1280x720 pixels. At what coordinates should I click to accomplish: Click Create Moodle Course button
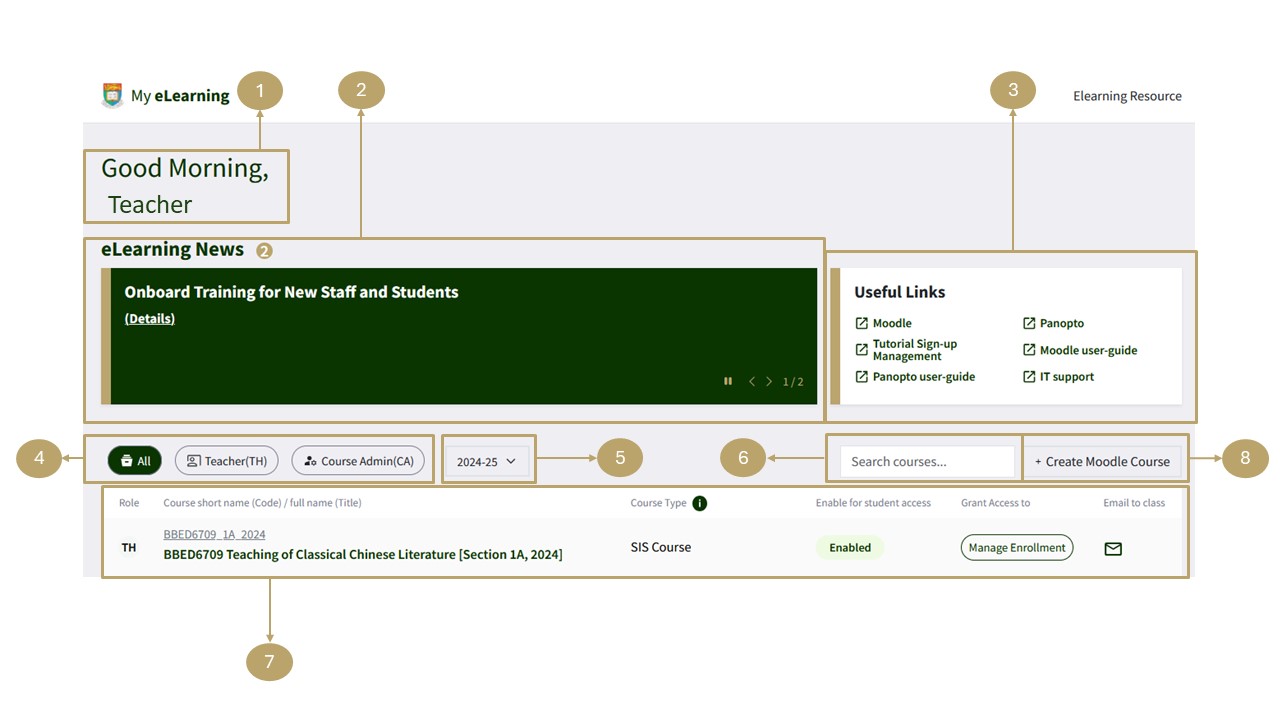pyautogui.click(x=1102, y=461)
